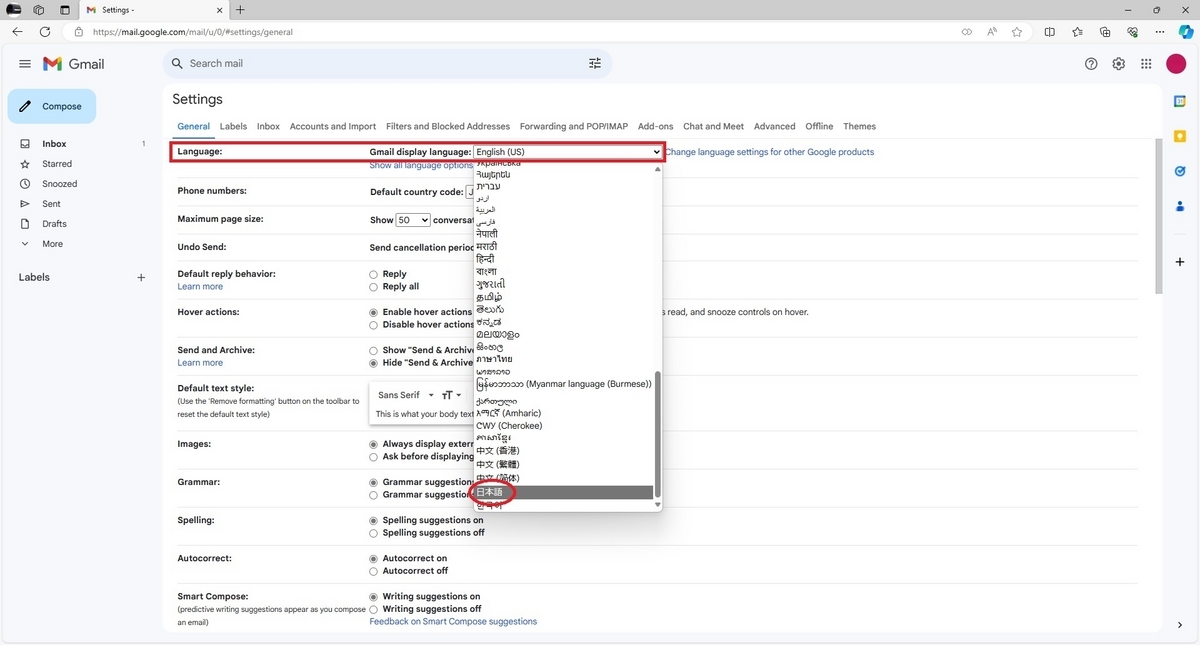Click the language list scroll-down arrow

pyautogui.click(x=658, y=506)
